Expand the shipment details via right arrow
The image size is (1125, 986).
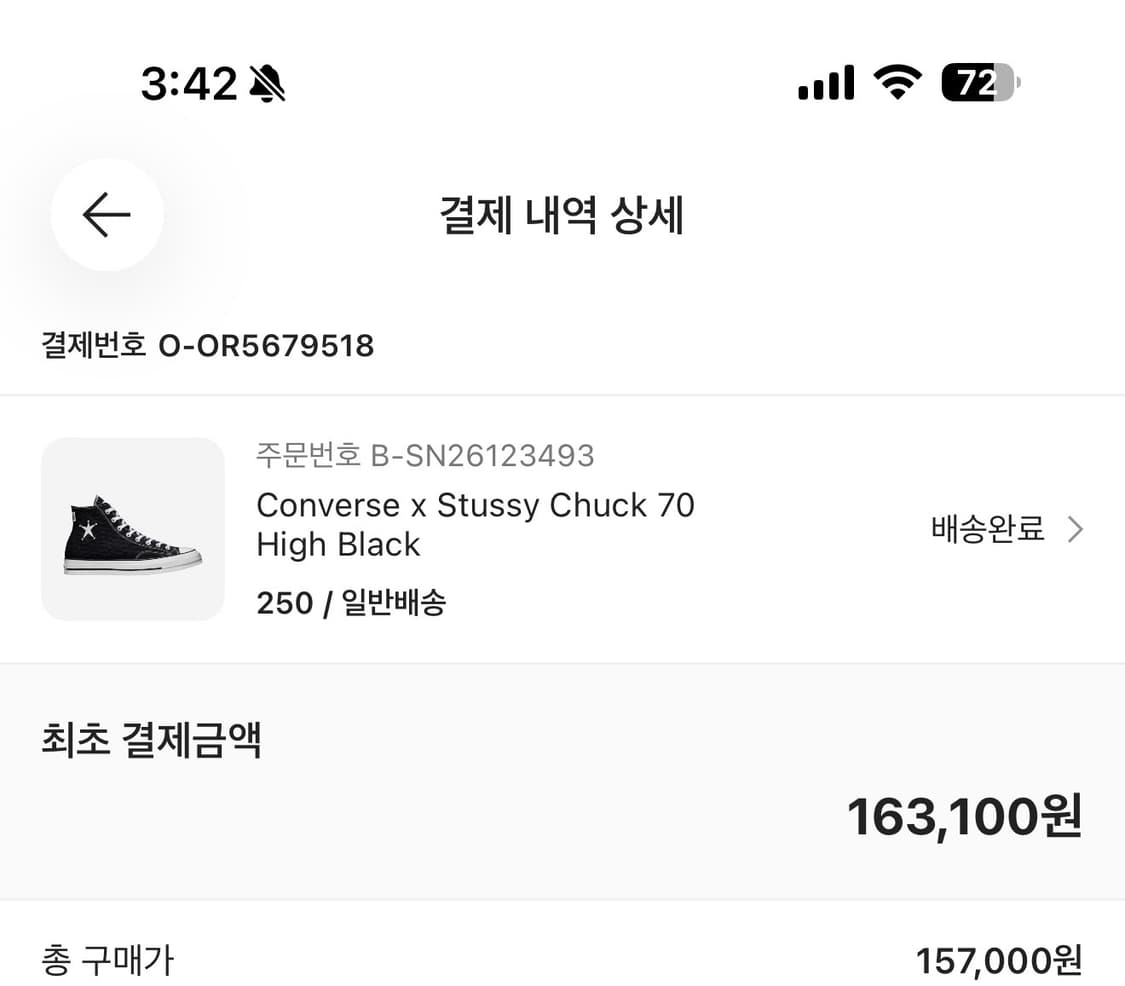pyautogui.click(x=1075, y=529)
